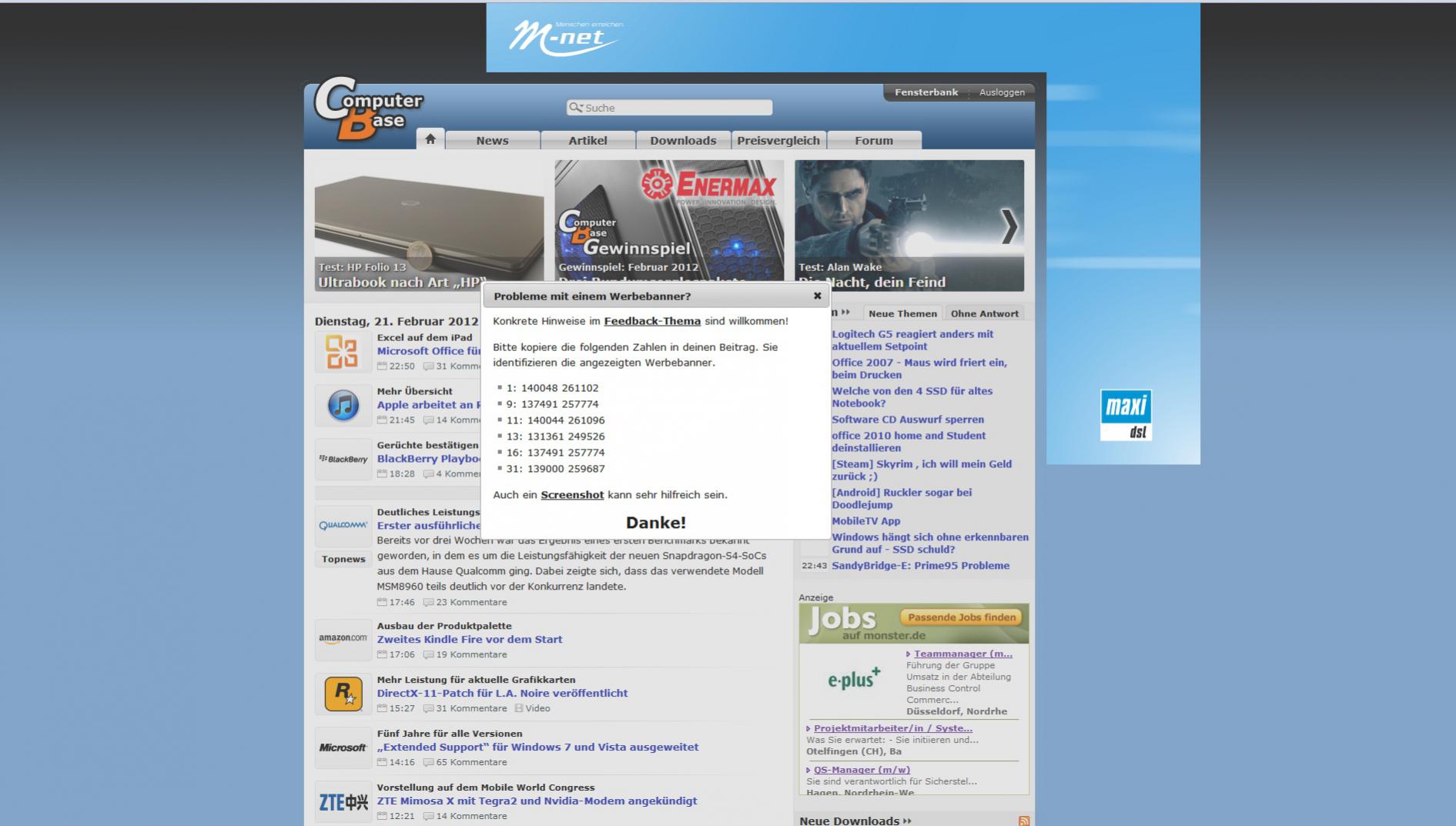Expand Neue Downloads section arrow
Viewport: 1456px width, 826px height.
click(908, 821)
